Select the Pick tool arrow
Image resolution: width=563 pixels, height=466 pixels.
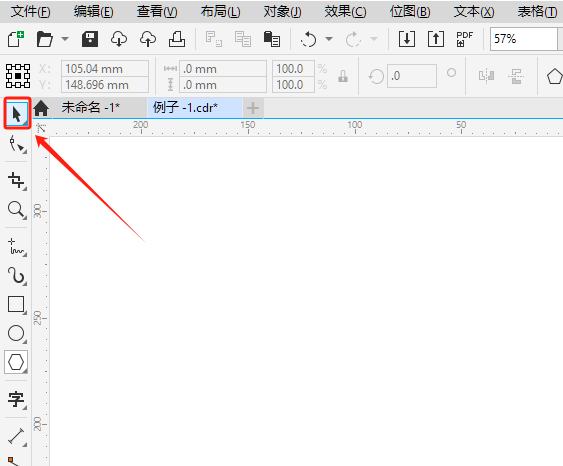pos(17,114)
